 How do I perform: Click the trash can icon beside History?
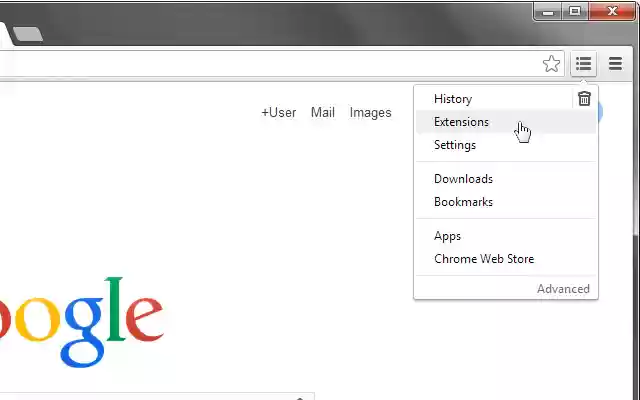pyautogui.click(x=584, y=99)
